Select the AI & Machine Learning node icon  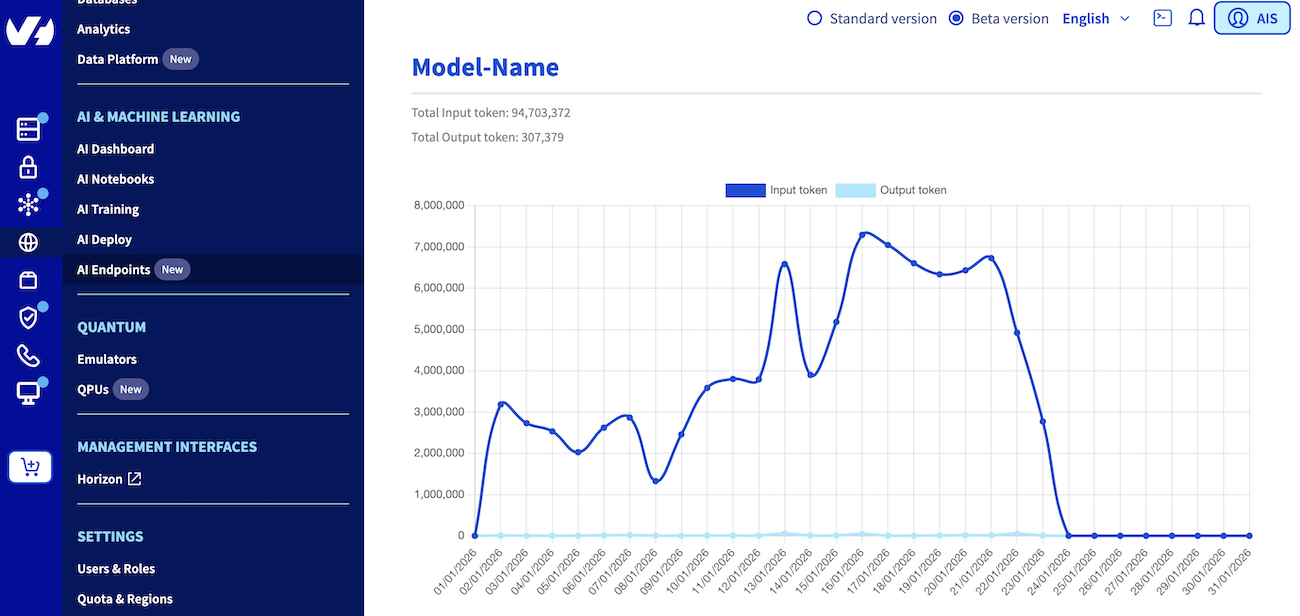coord(30,204)
